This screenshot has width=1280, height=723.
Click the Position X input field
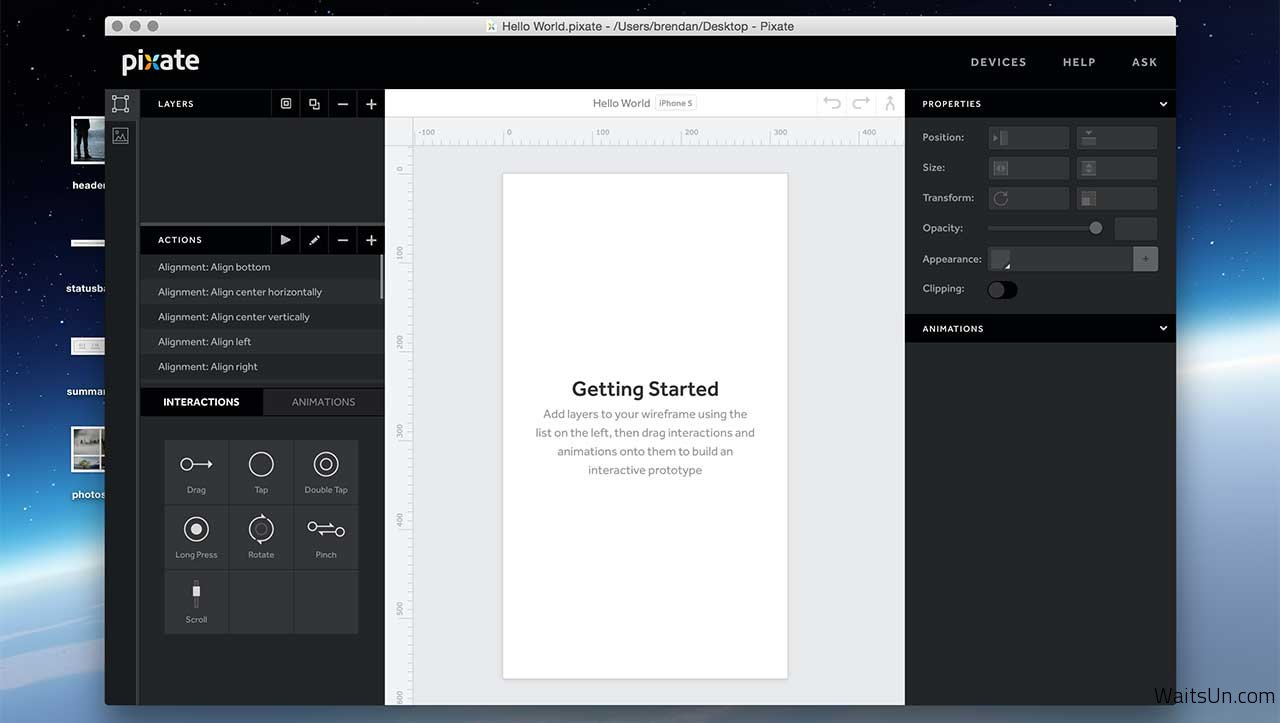(1029, 138)
